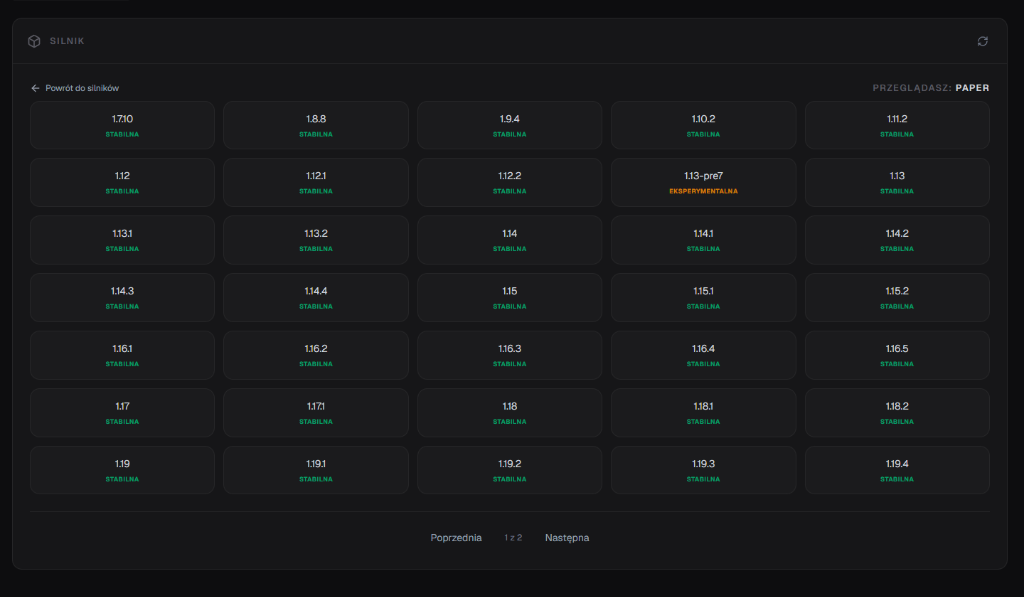Click the back arrow icon near Powrót
The width and height of the screenshot is (1024, 597).
[35, 88]
